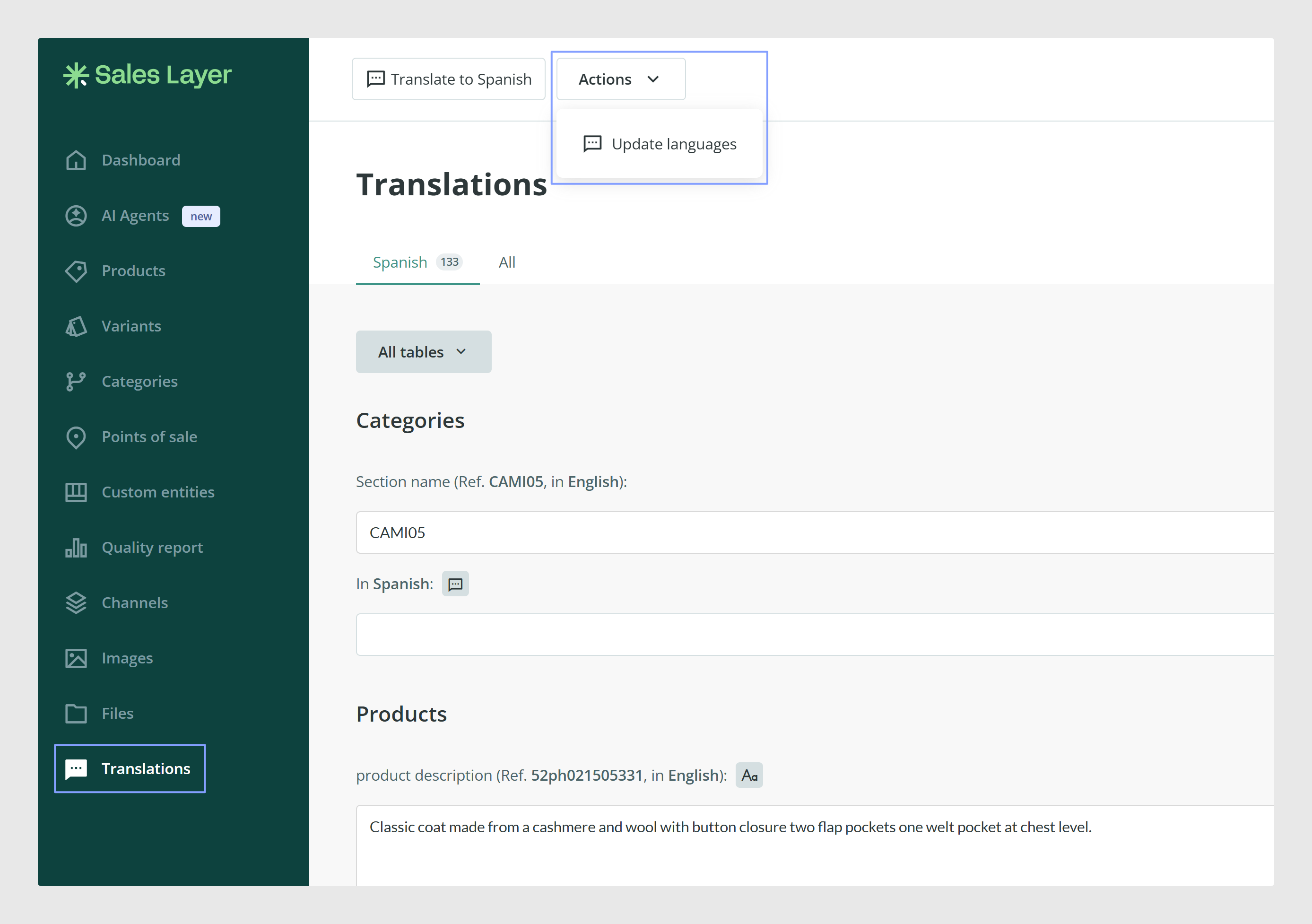Click the Products tag icon
The image size is (1312, 924).
[x=76, y=271]
